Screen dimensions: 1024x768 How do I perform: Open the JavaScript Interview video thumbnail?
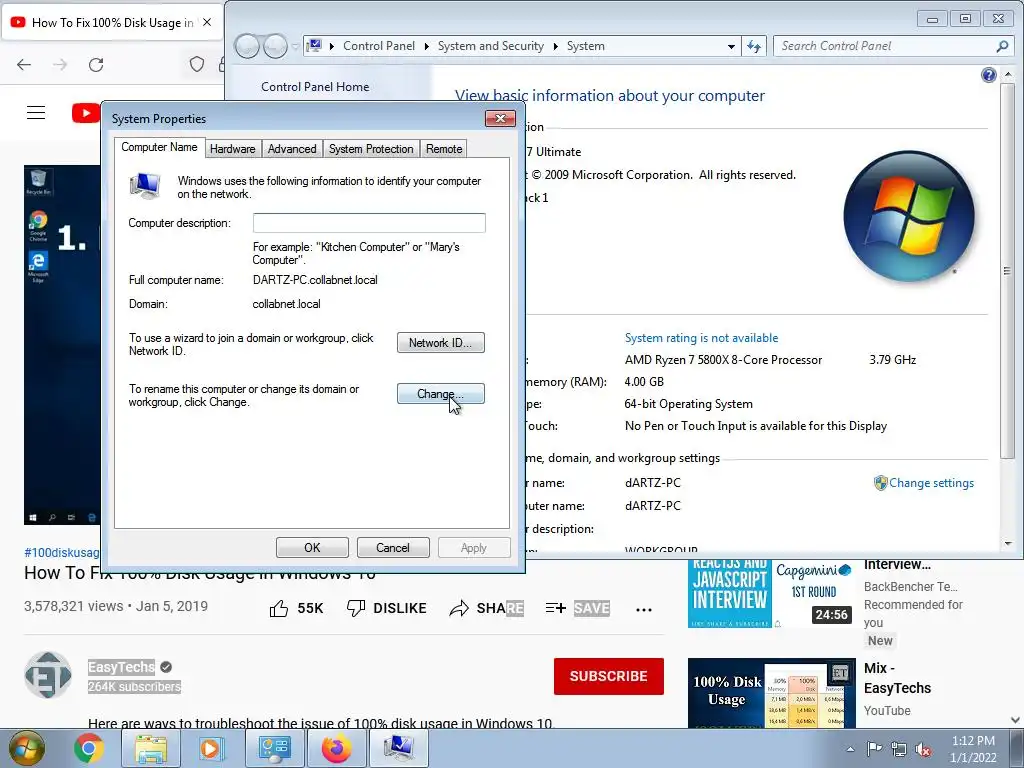(x=771, y=594)
